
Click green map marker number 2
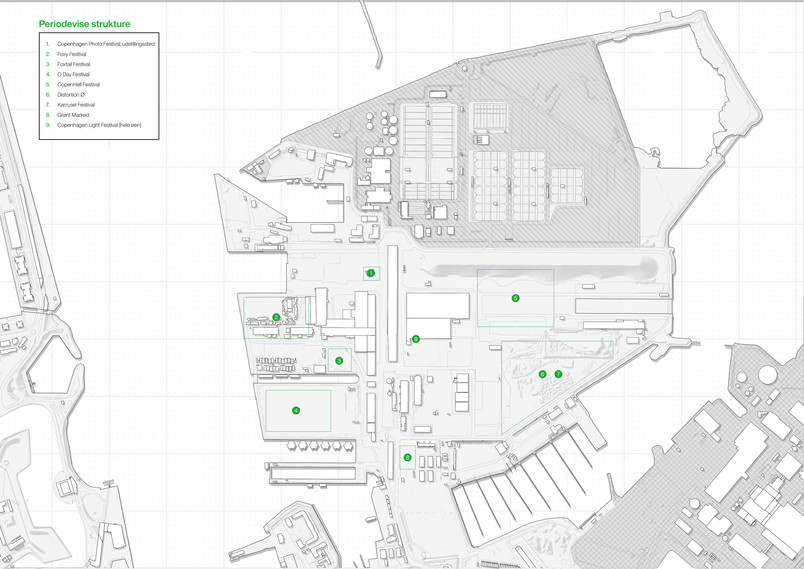point(276,317)
